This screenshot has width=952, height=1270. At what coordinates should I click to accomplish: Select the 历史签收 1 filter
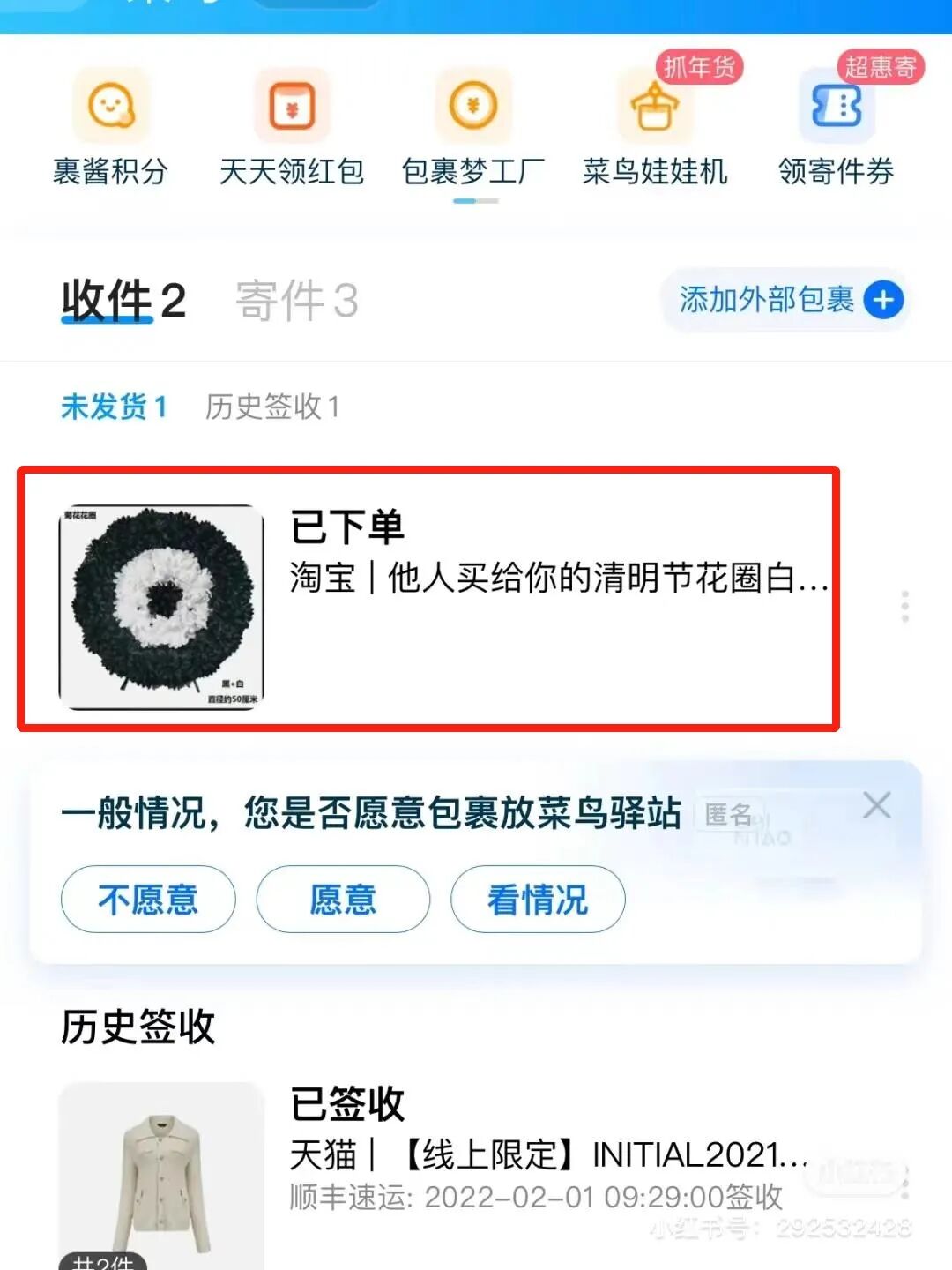[271, 407]
